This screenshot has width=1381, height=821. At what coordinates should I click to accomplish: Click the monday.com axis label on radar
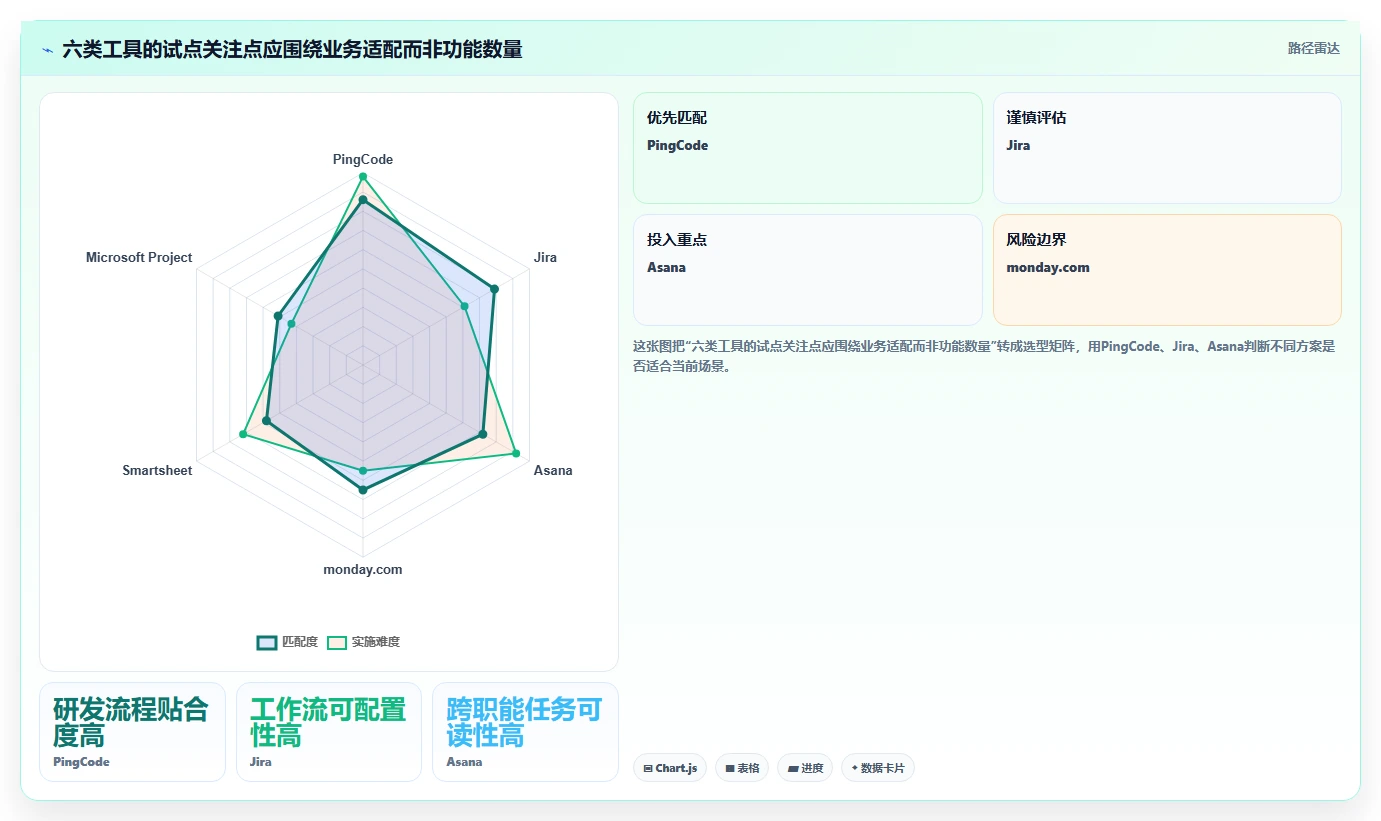(363, 569)
